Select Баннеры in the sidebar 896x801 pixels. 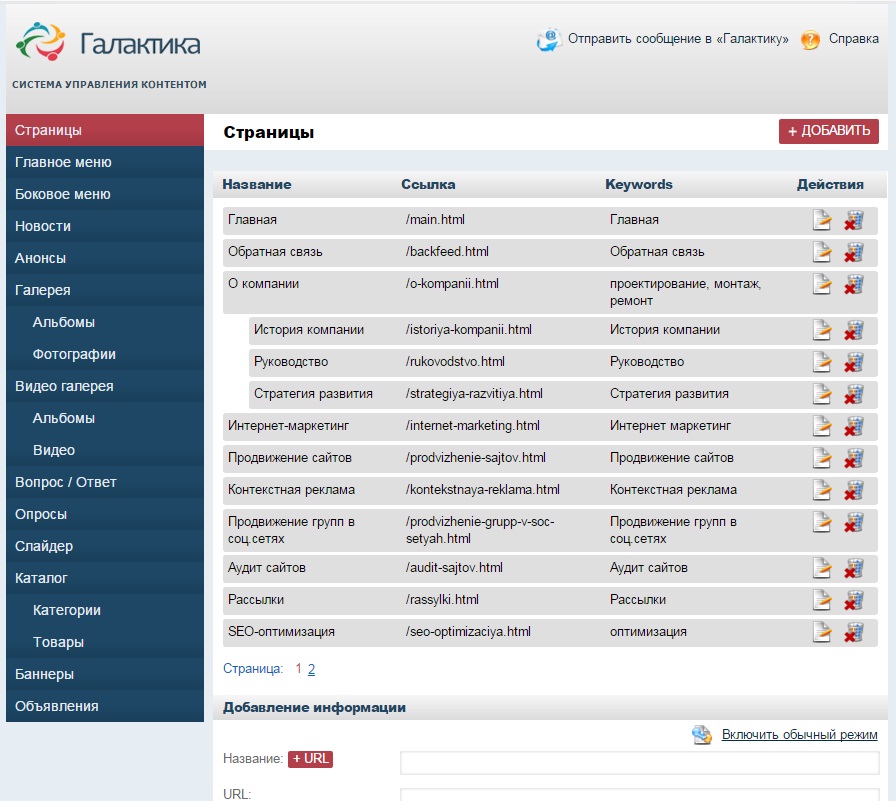tap(105, 674)
